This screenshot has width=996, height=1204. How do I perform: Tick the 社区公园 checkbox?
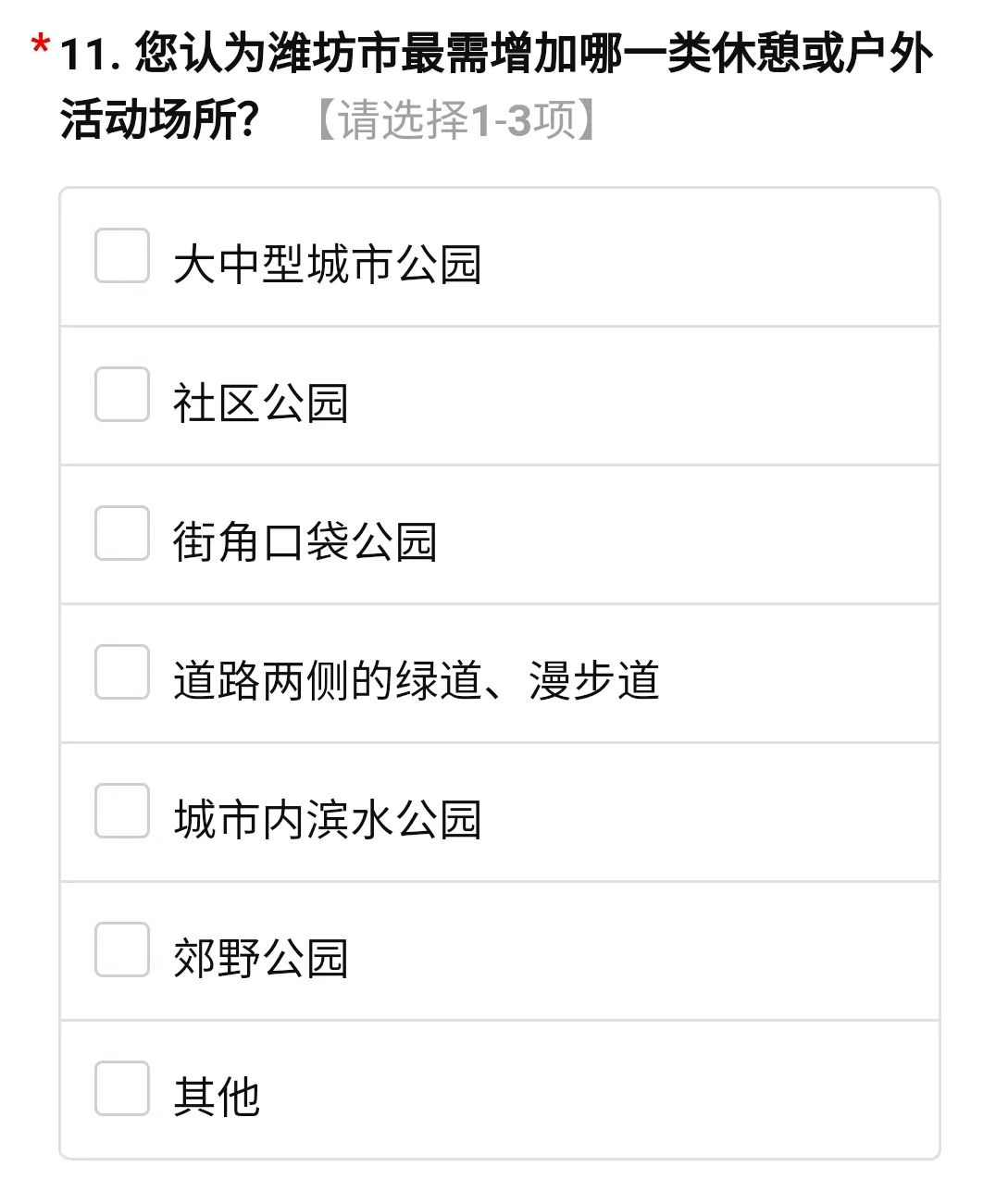(122, 394)
